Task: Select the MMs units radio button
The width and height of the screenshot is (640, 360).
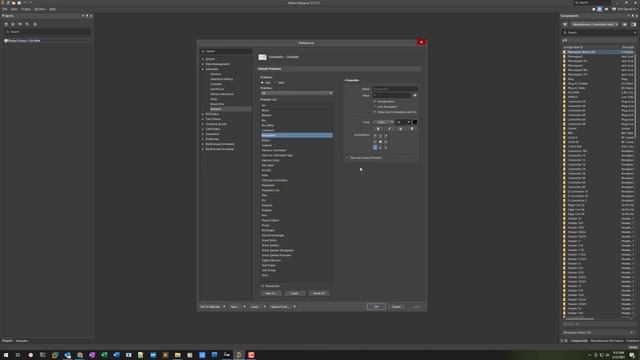Action: coord(276,83)
